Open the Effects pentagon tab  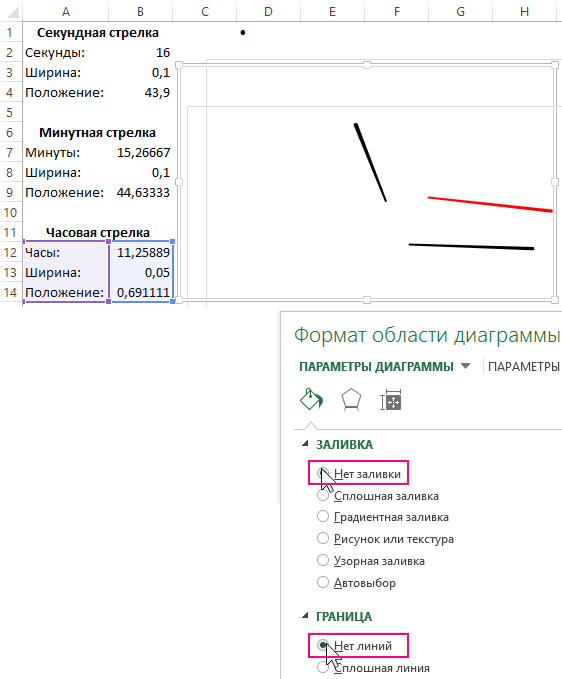point(351,399)
